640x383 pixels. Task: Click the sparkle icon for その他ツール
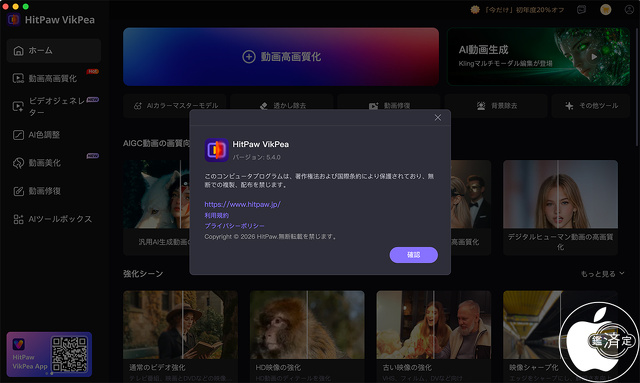click(569, 106)
